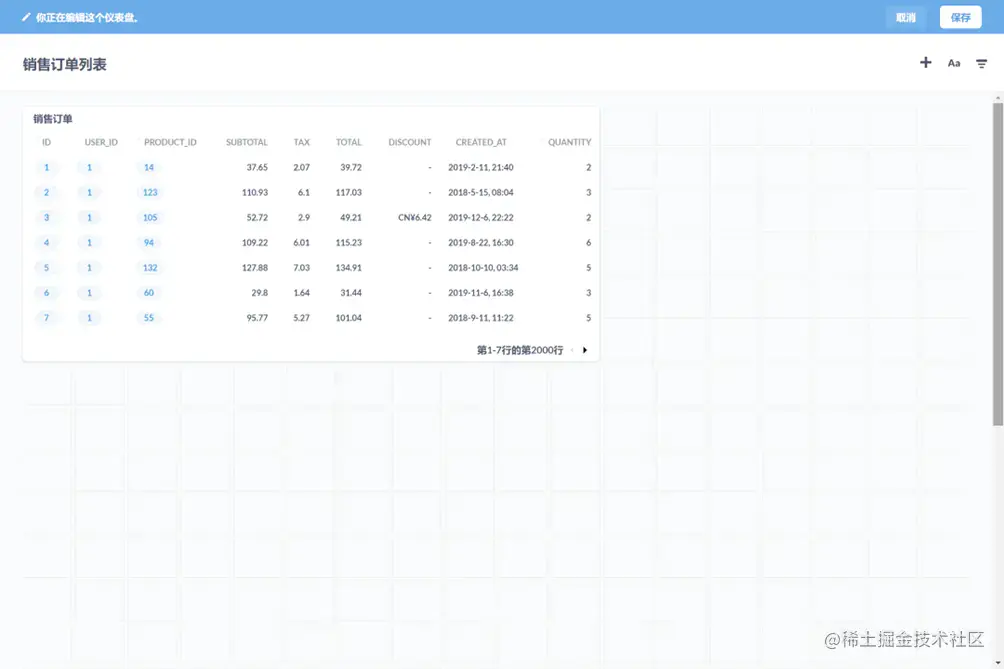Sort by the TOTAL column header
Viewport: 1004px width, 669px height.
(349, 142)
